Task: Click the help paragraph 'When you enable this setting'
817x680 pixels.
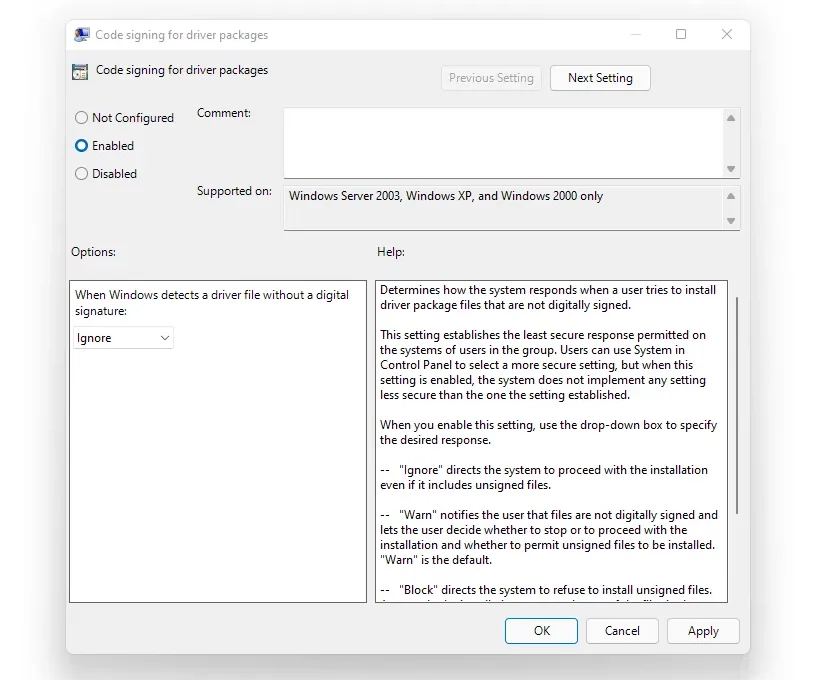Action: [548, 432]
